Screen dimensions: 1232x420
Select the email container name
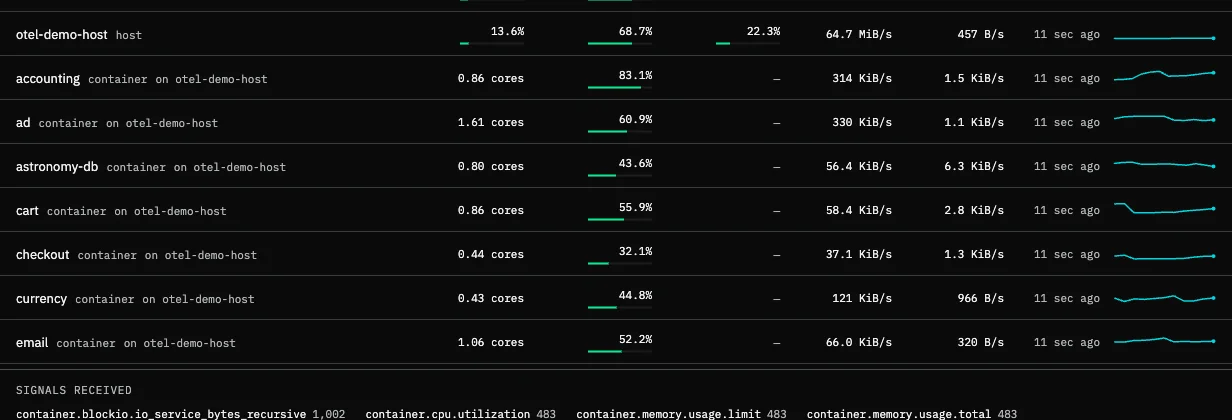pos(32,342)
